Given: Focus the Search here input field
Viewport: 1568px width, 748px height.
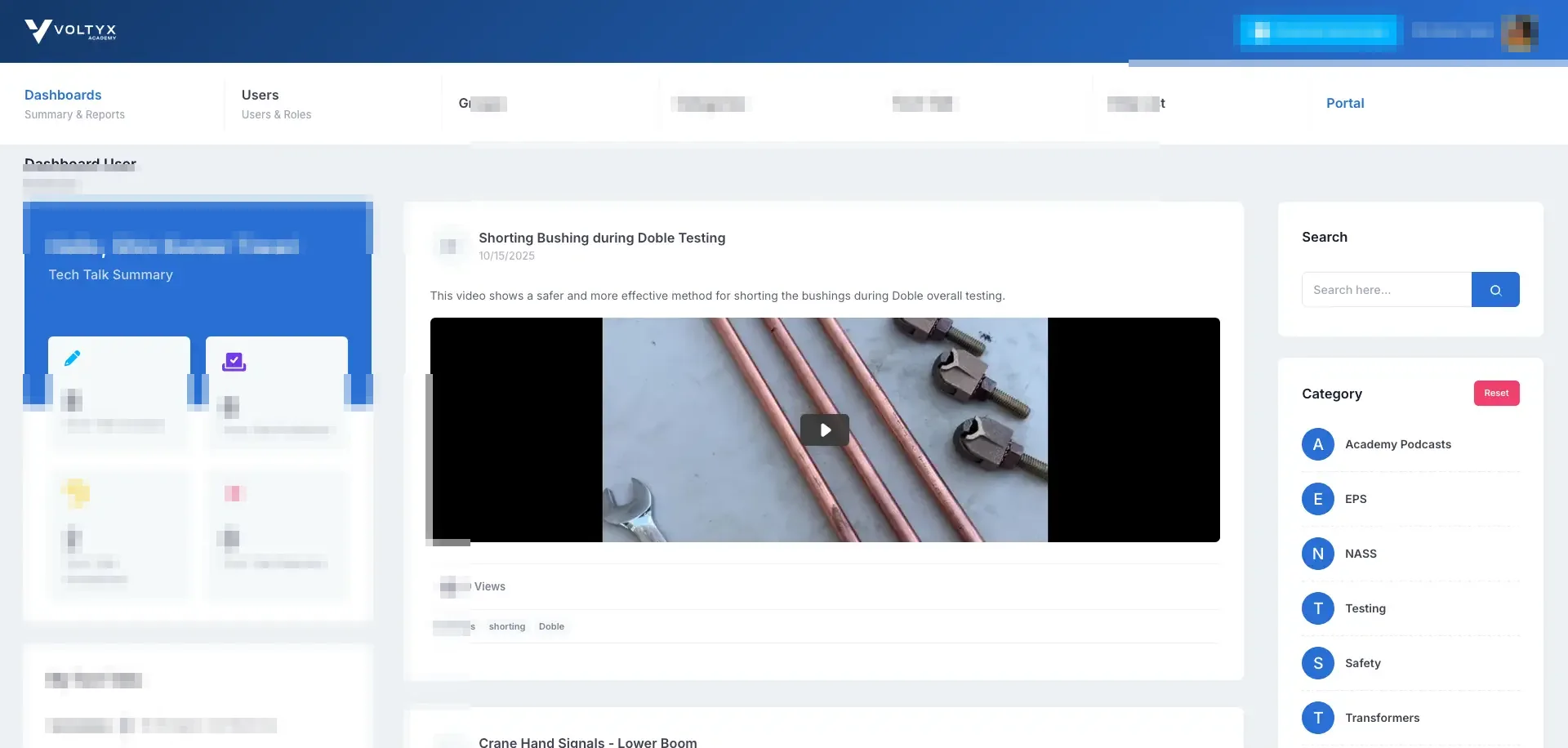Looking at the screenshot, I should (1387, 290).
